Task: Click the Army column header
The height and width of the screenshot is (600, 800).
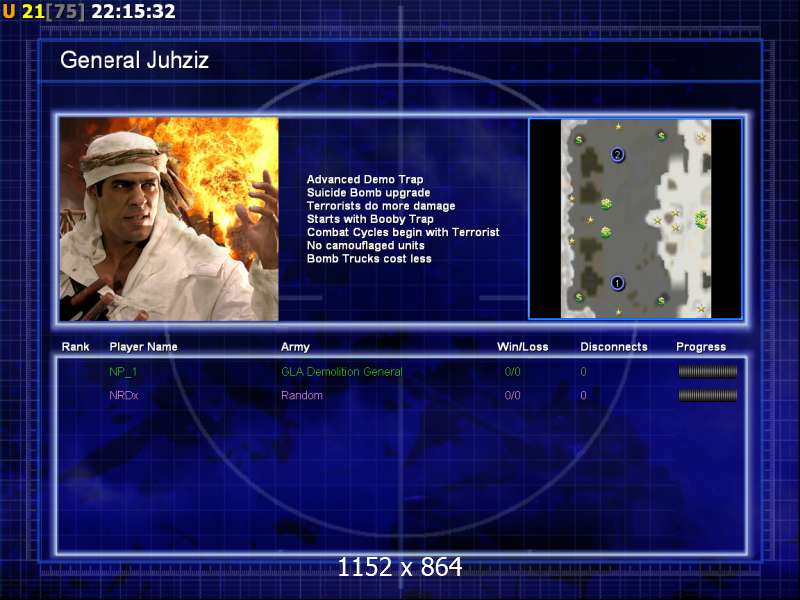Action: click(295, 347)
